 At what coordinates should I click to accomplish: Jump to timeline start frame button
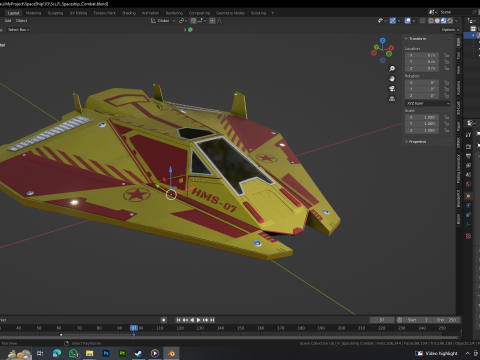(178, 320)
